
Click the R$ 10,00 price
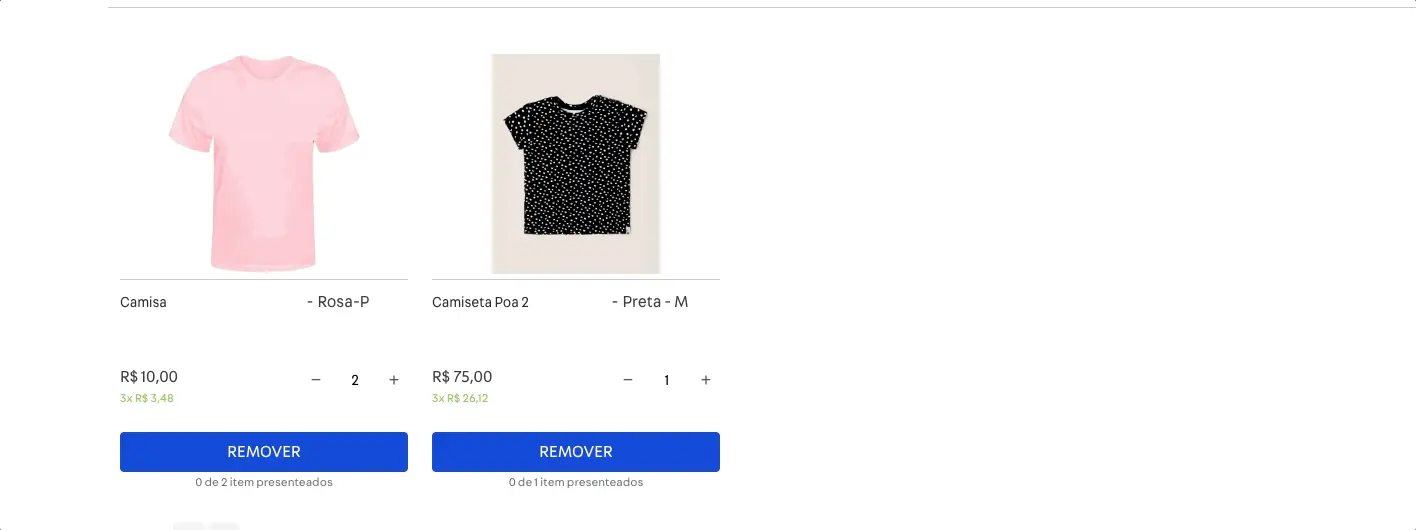tap(149, 377)
